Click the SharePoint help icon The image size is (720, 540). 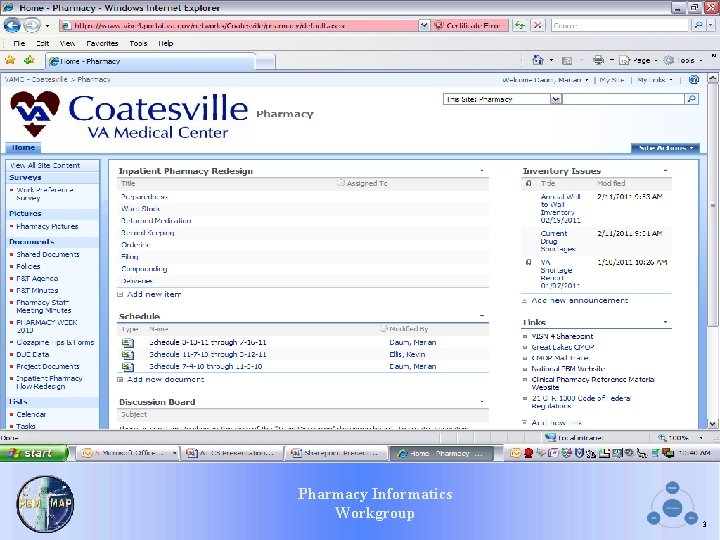click(694, 79)
